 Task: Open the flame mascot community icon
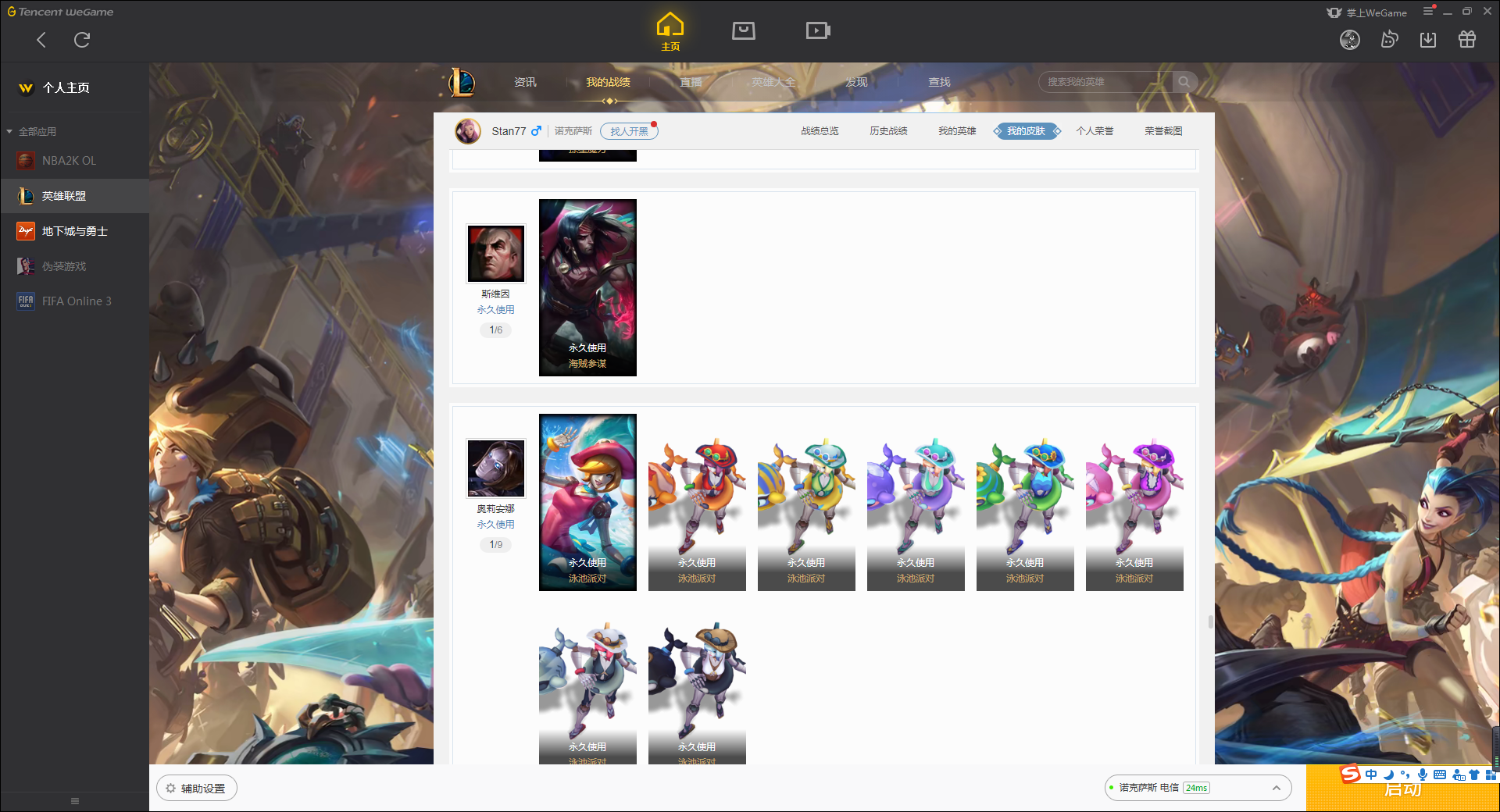point(1389,39)
